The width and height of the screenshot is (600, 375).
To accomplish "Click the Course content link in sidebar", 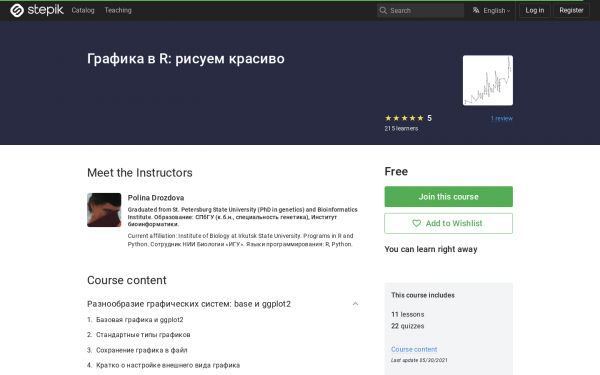I will pos(414,349).
